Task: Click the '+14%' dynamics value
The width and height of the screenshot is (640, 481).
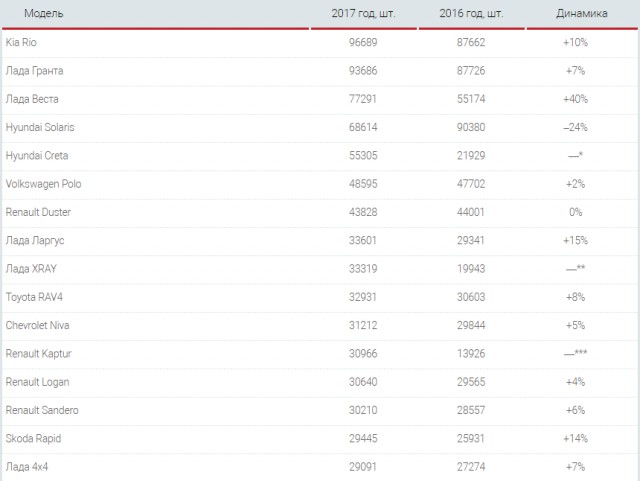Action: pyautogui.click(x=576, y=439)
